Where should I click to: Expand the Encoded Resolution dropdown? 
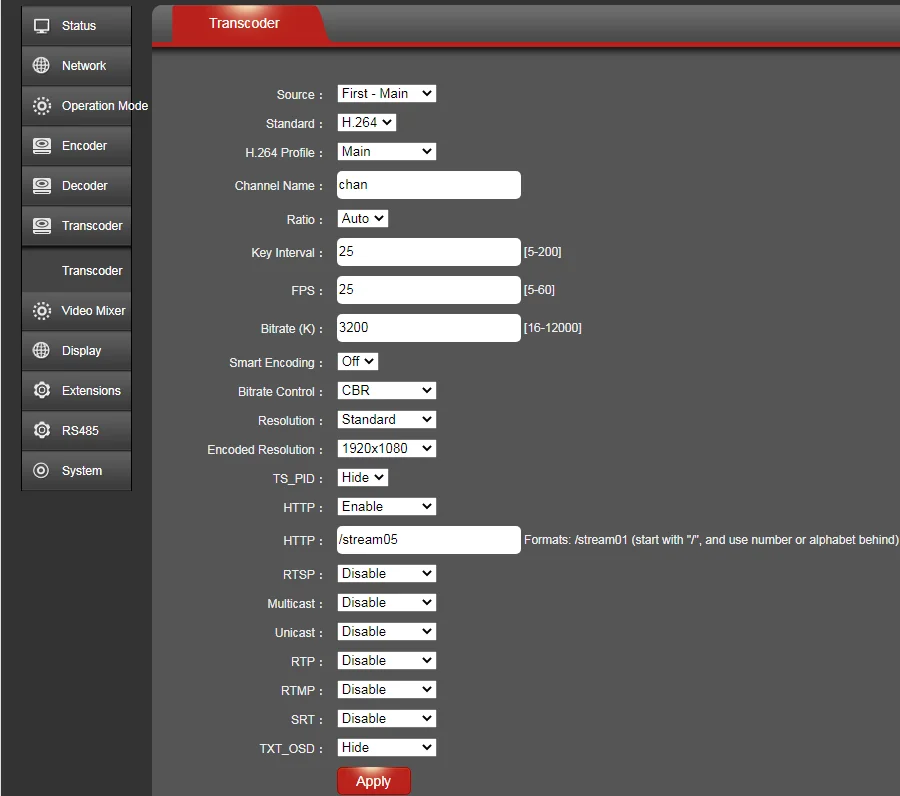pyautogui.click(x=386, y=449)
